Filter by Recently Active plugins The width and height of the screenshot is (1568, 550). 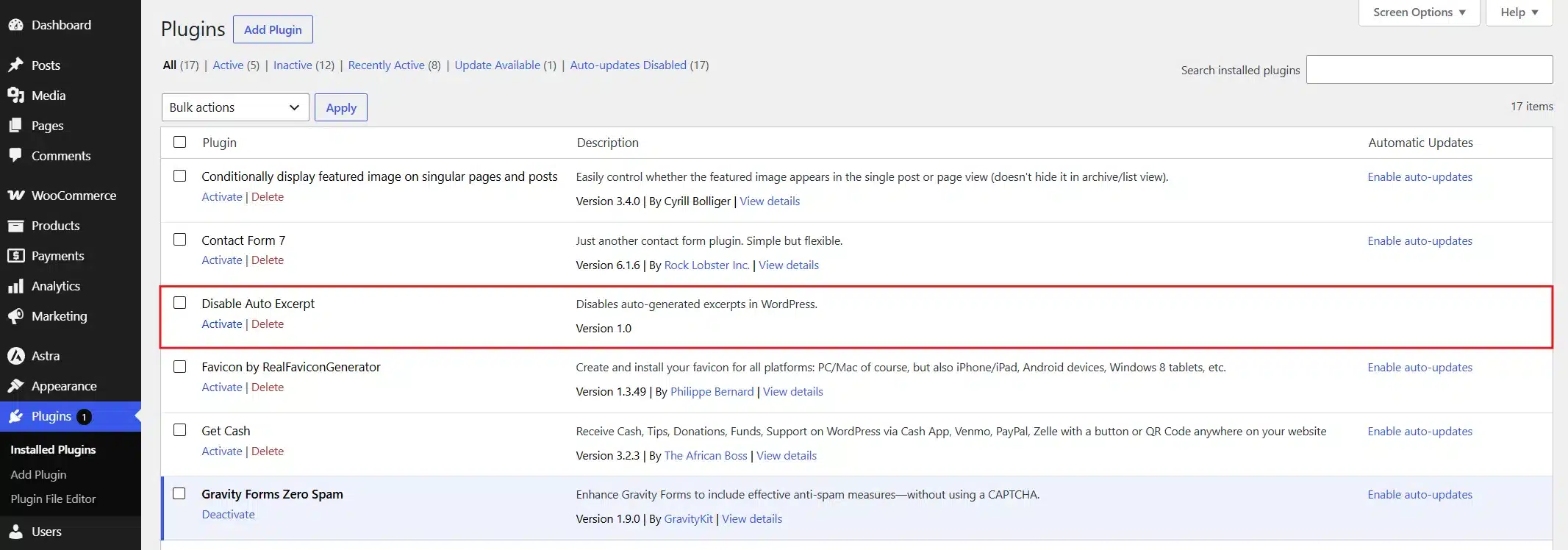(386, 65)
